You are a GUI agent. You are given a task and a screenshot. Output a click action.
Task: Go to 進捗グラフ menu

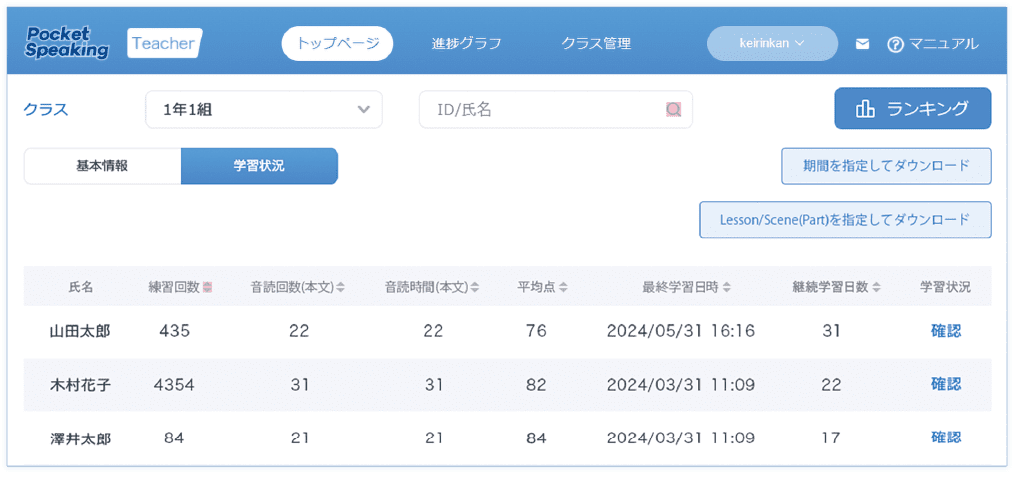coord(466,44)
